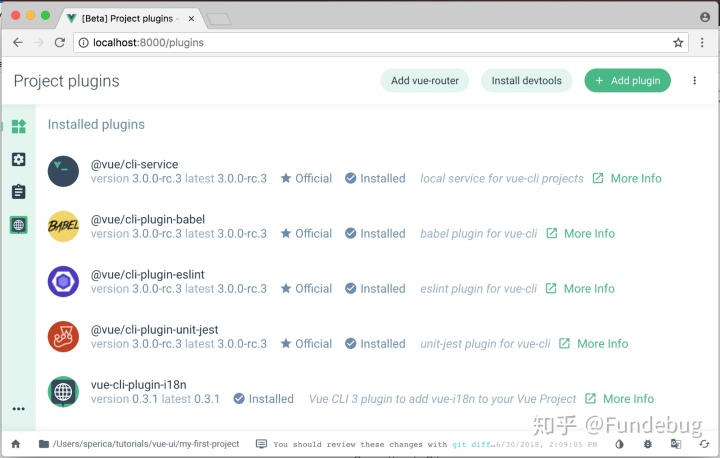Click the vue-cli-plugin-i18n plugin name
The image size is (720, 458).
[x=139, y=384]
